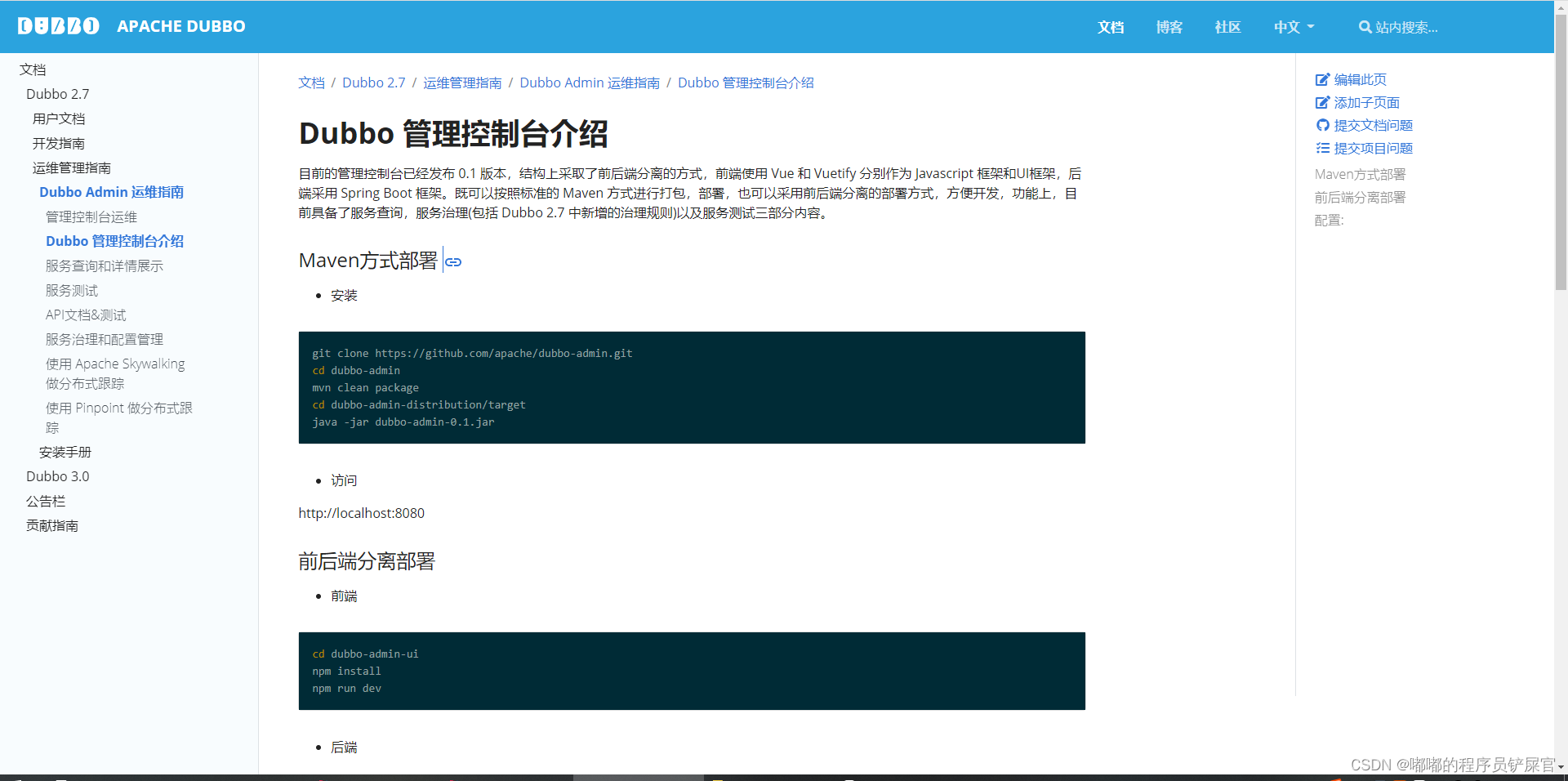This screenshot has height=781, width=1568.
Task: Click the task-list icon beside 提交项目问题
Action: click(x=1322, y=148)
